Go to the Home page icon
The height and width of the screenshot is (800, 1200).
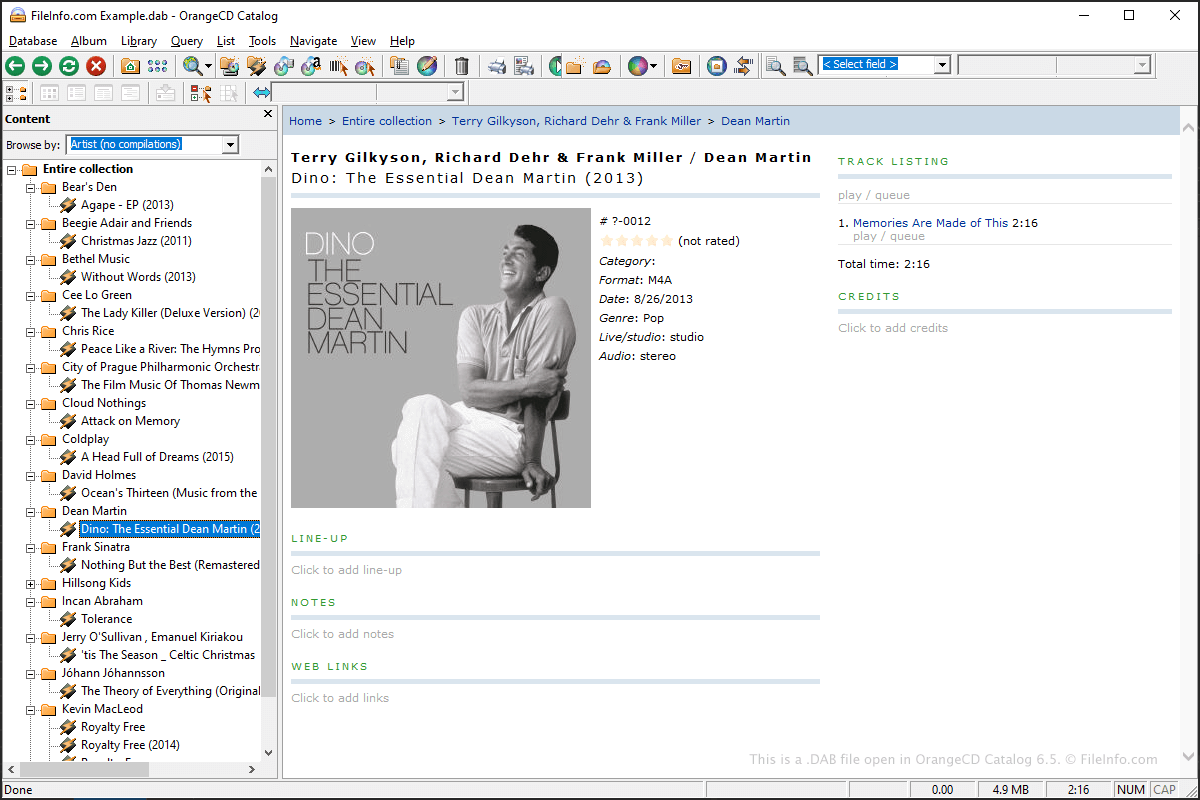click(x=130, y=66)
